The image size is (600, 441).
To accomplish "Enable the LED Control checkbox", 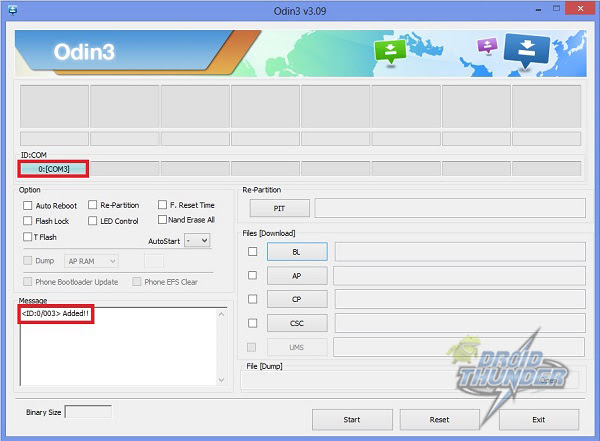I will [x=92, y=221].
